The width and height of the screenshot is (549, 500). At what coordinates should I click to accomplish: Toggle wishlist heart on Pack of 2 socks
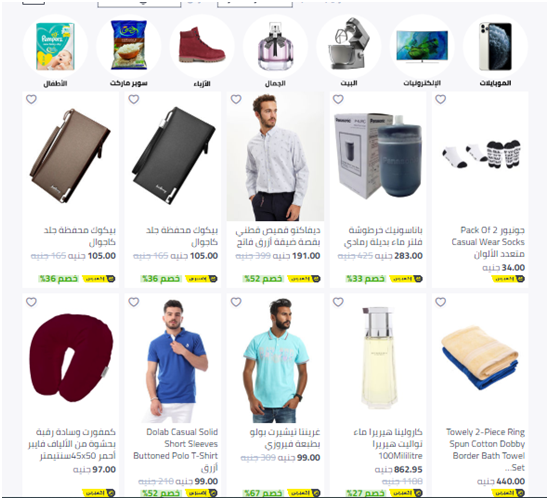tap(440, 99)
